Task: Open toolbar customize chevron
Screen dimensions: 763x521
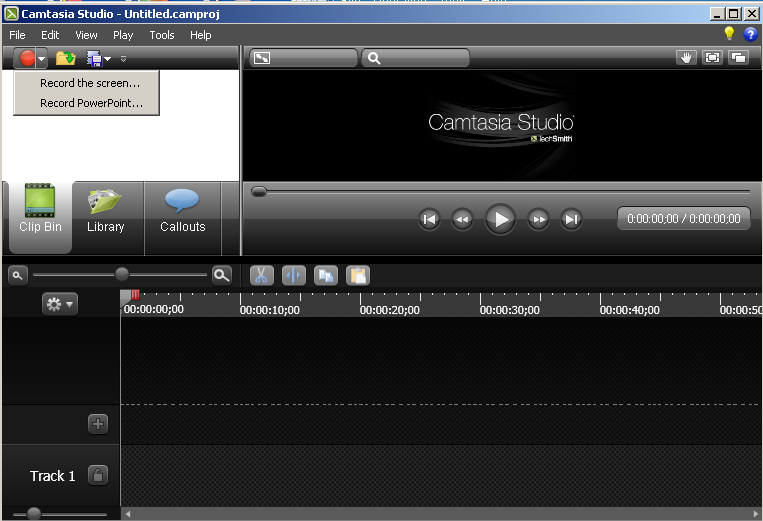Action: [124, 59]
